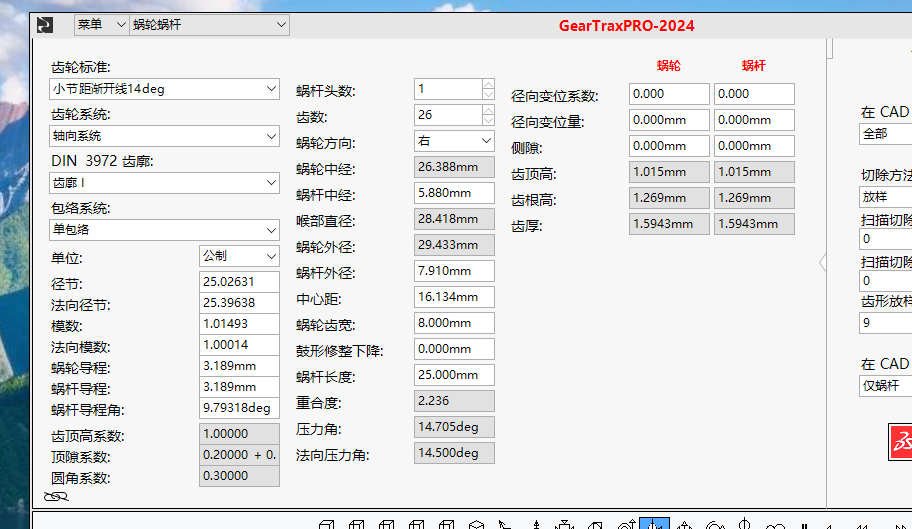Click the 蜗轮齿宽 field showing 8.000mm
This screenshot has width=912, height=529.
454,323
